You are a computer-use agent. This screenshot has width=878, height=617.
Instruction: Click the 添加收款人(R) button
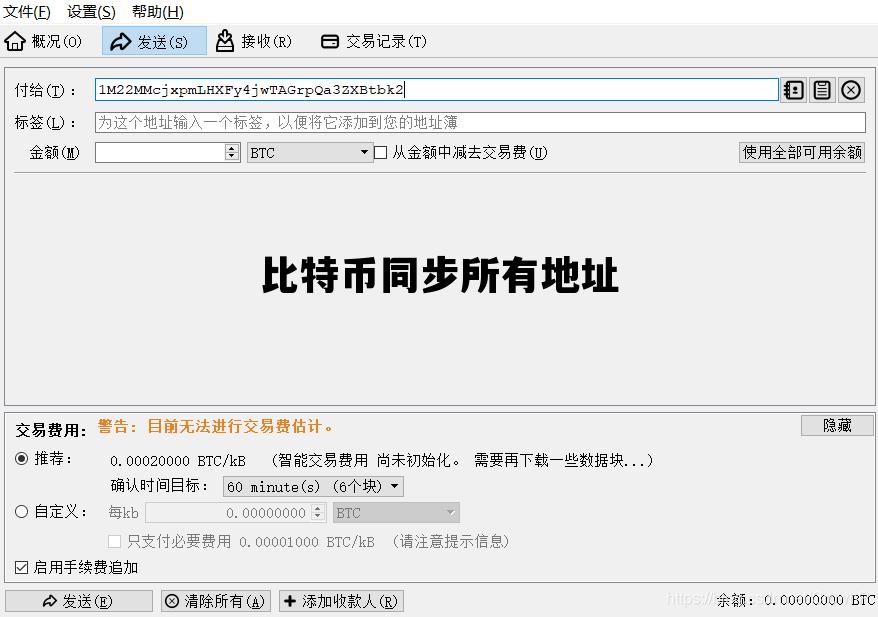pyautogui.click(x=341, y=601)
